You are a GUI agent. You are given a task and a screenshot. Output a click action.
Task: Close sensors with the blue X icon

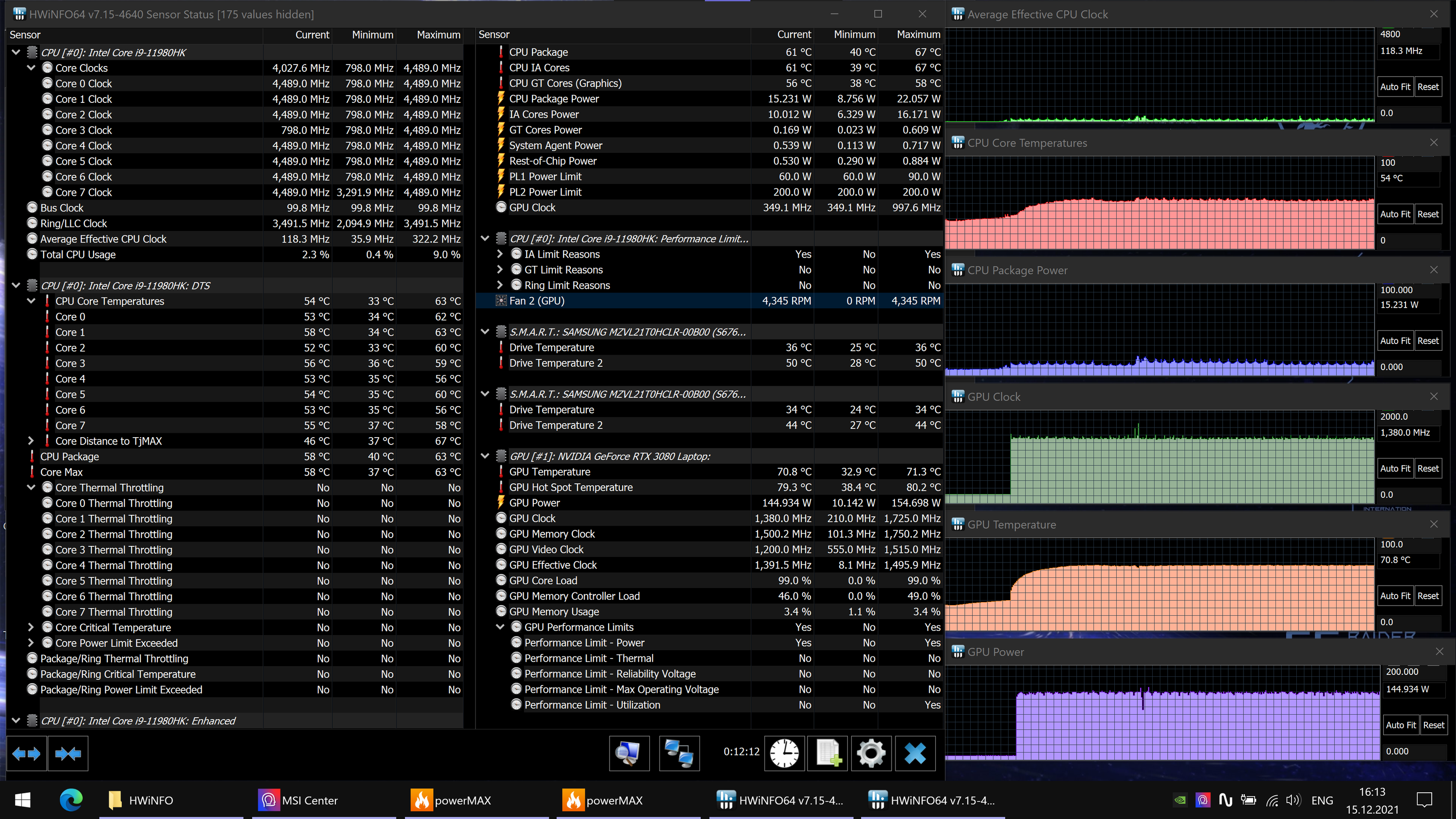coord(914,753)
